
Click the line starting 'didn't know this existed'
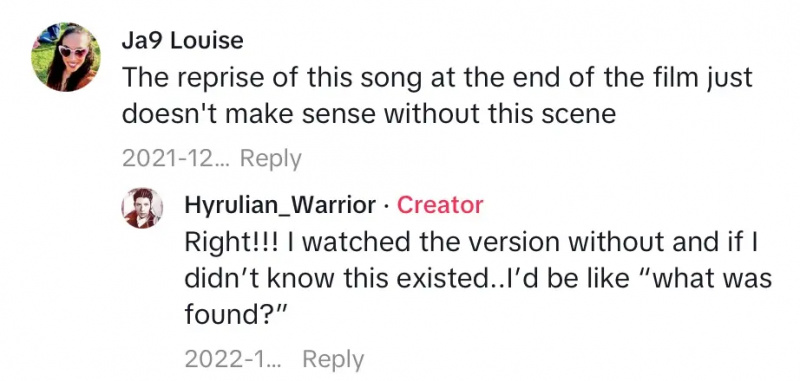click(478, 278)
